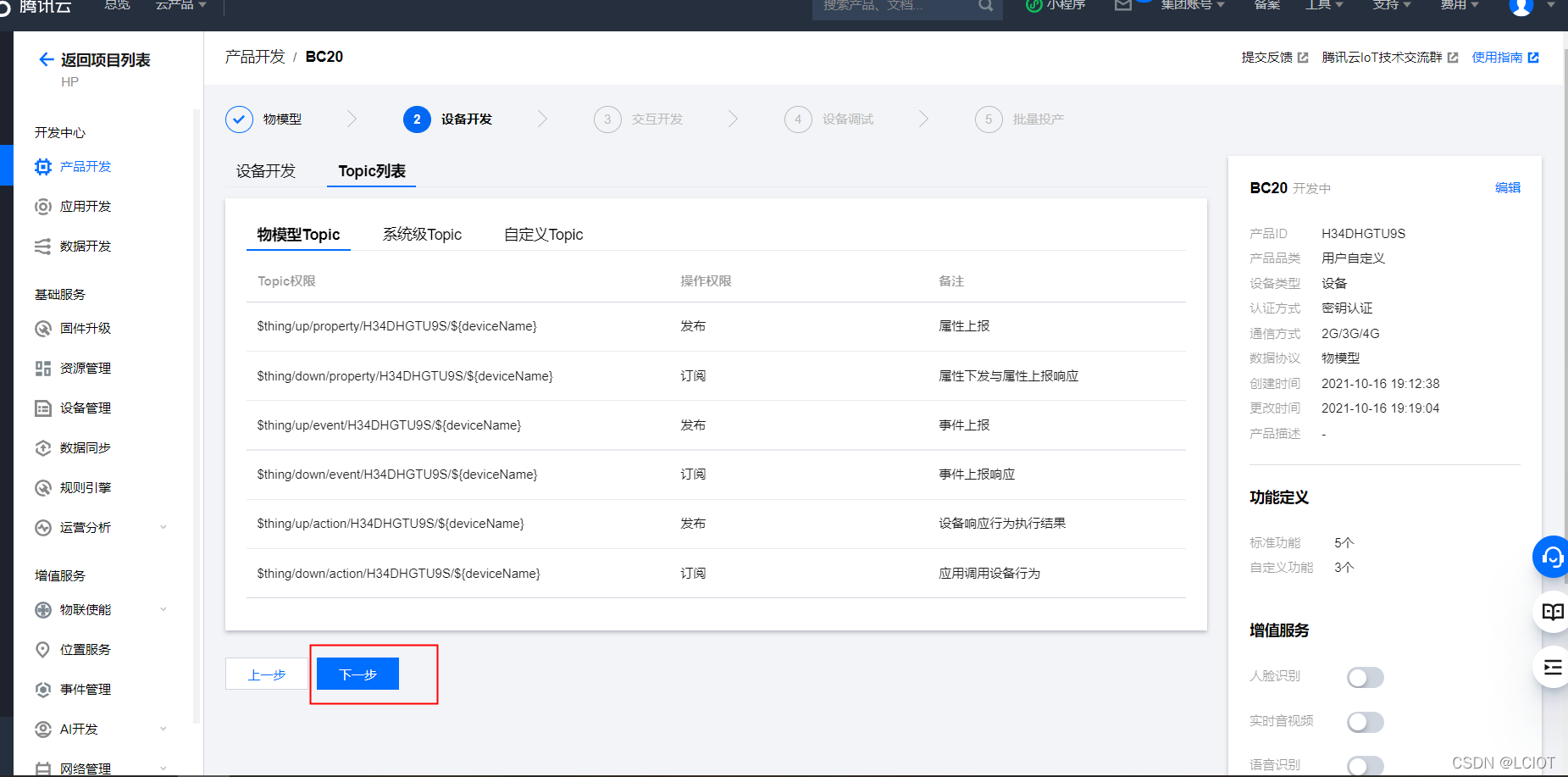Open 数据同步 icon in sidebar

pyautogui.click(x=43, y=448)
